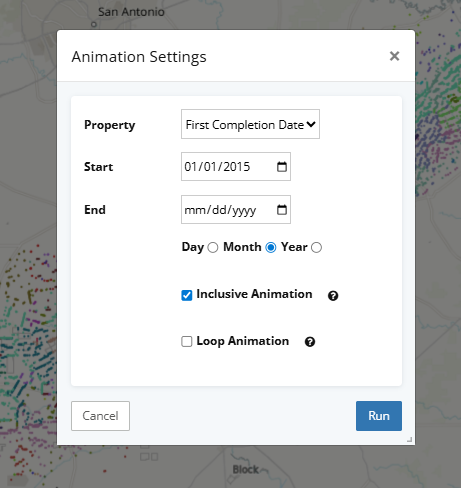
Task: Select the Month radio button
Action: point(271,248)
